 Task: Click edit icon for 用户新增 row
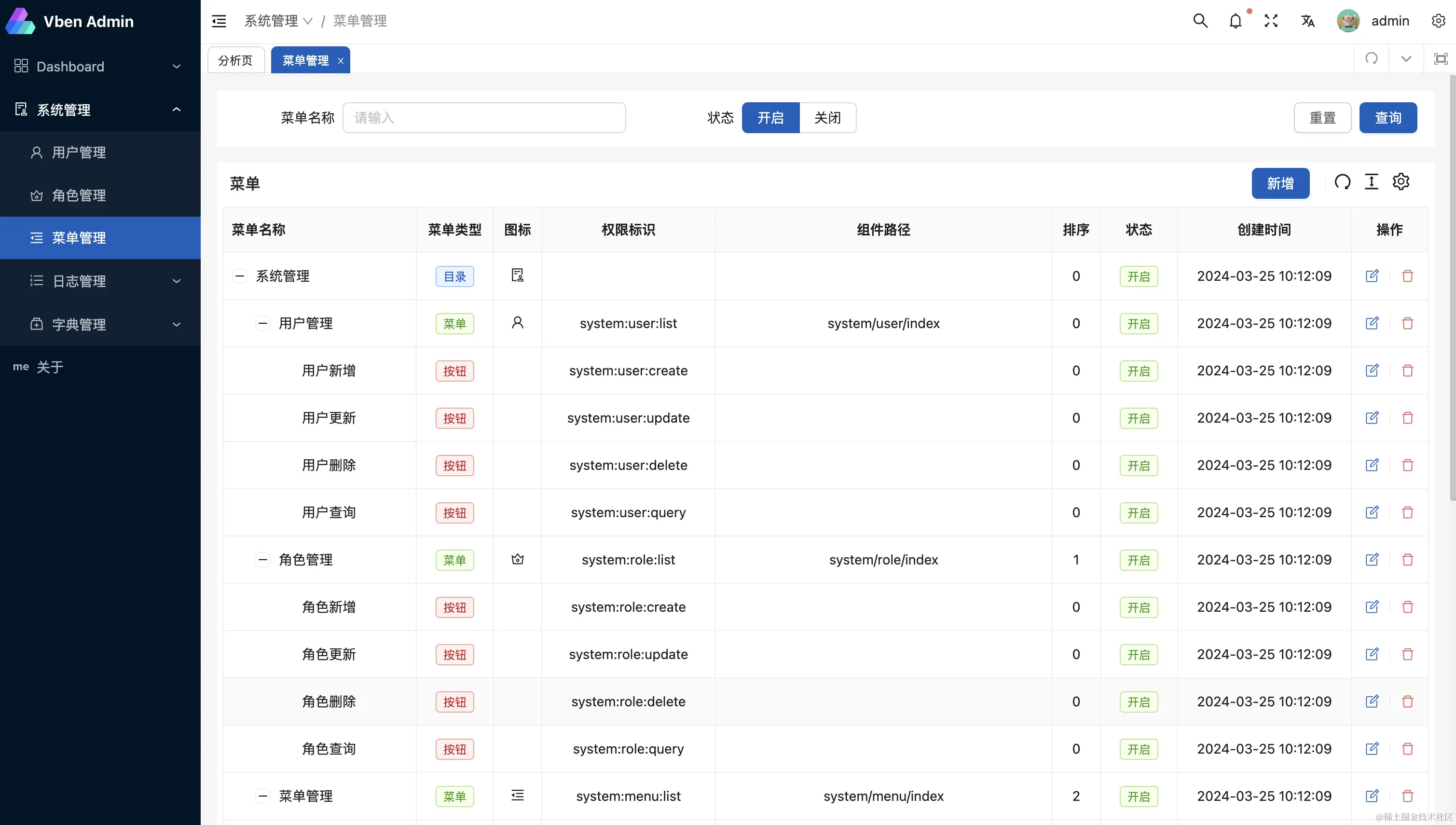(x=1372, y=371)
